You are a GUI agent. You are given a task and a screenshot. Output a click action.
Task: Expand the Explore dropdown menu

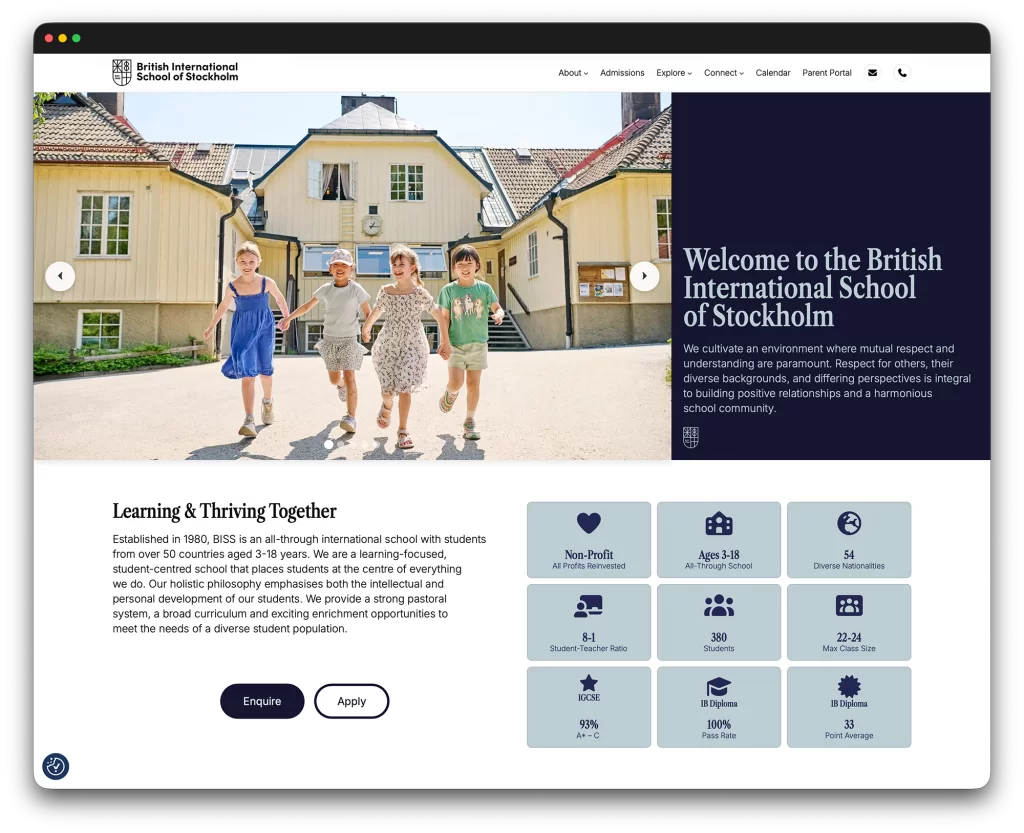(674, 73)
